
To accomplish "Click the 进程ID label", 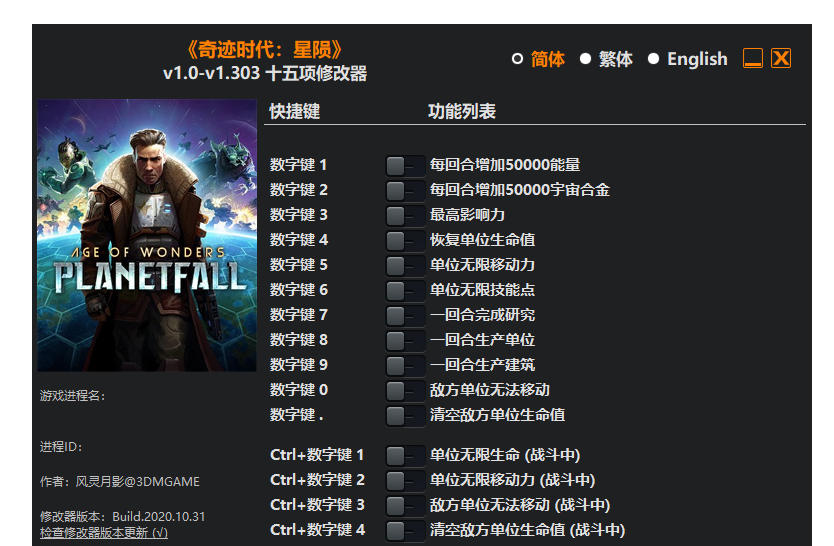I will click(x=61, y=447).
